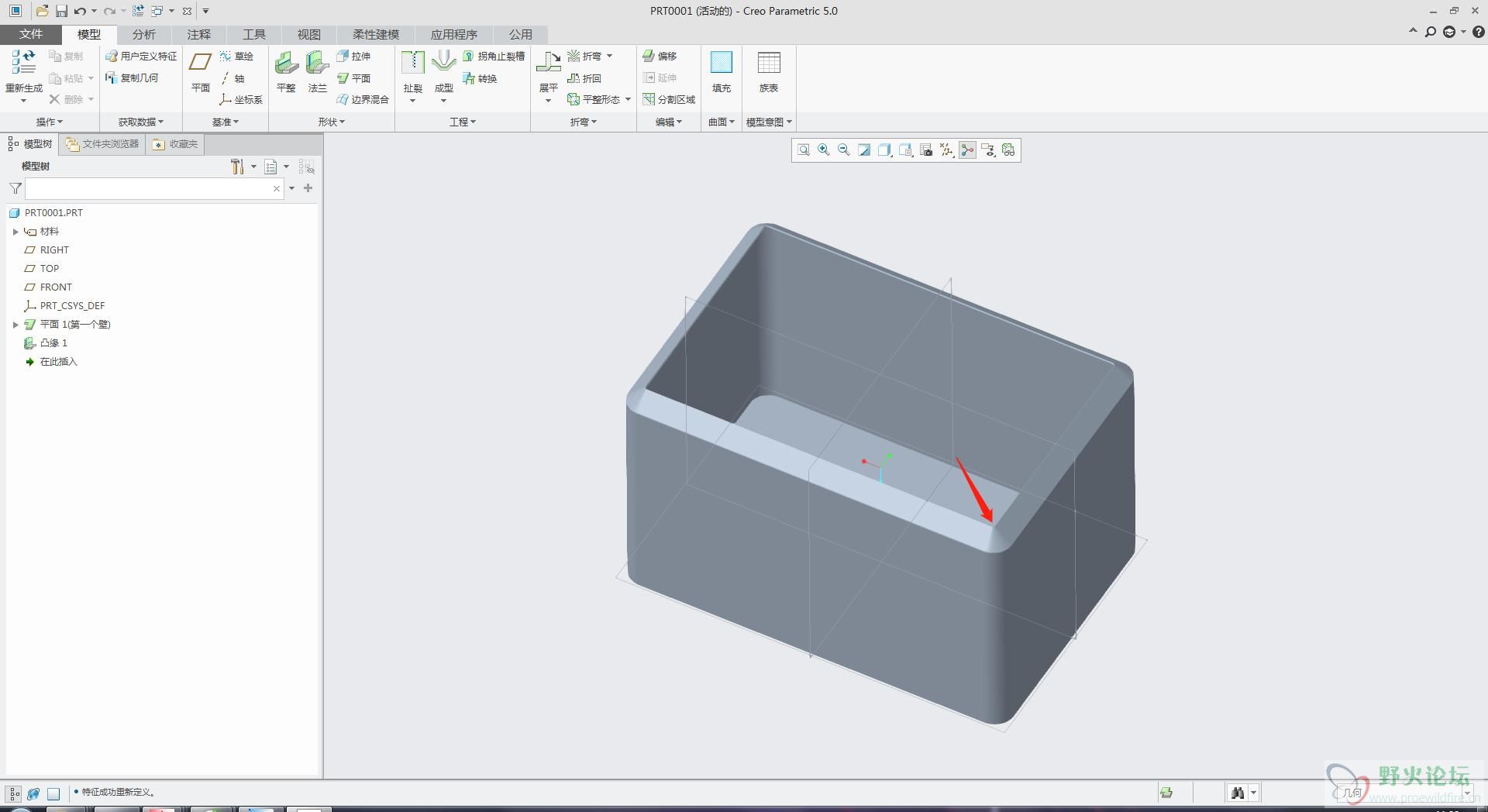Screen dimensions: 1488x812
Task: Switch to the 分析 ribbon tab
Action: 144,34
